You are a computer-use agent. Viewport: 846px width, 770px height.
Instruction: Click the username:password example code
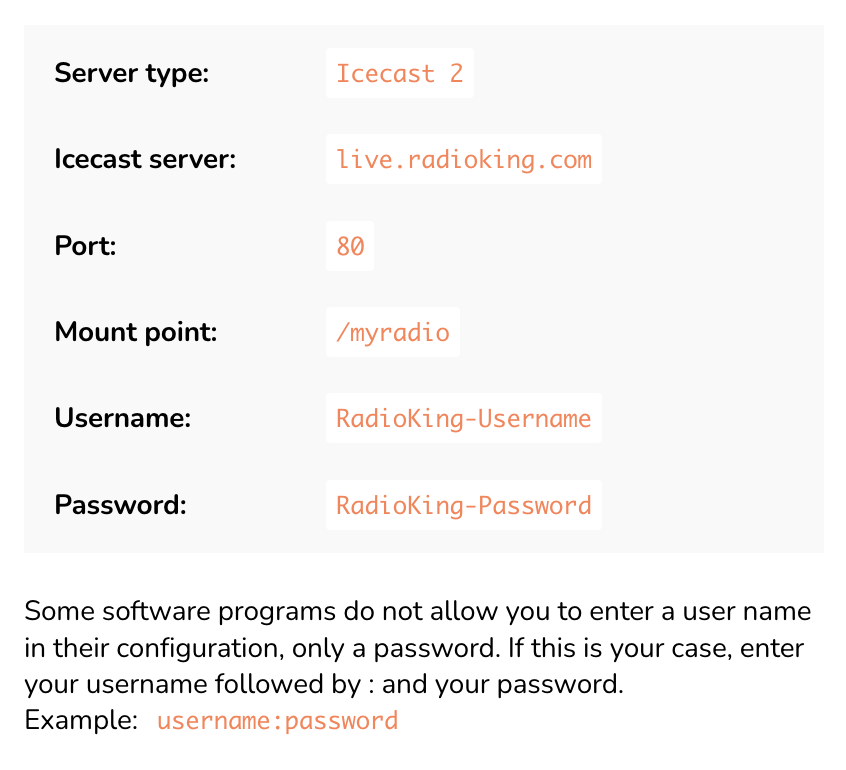277,721
